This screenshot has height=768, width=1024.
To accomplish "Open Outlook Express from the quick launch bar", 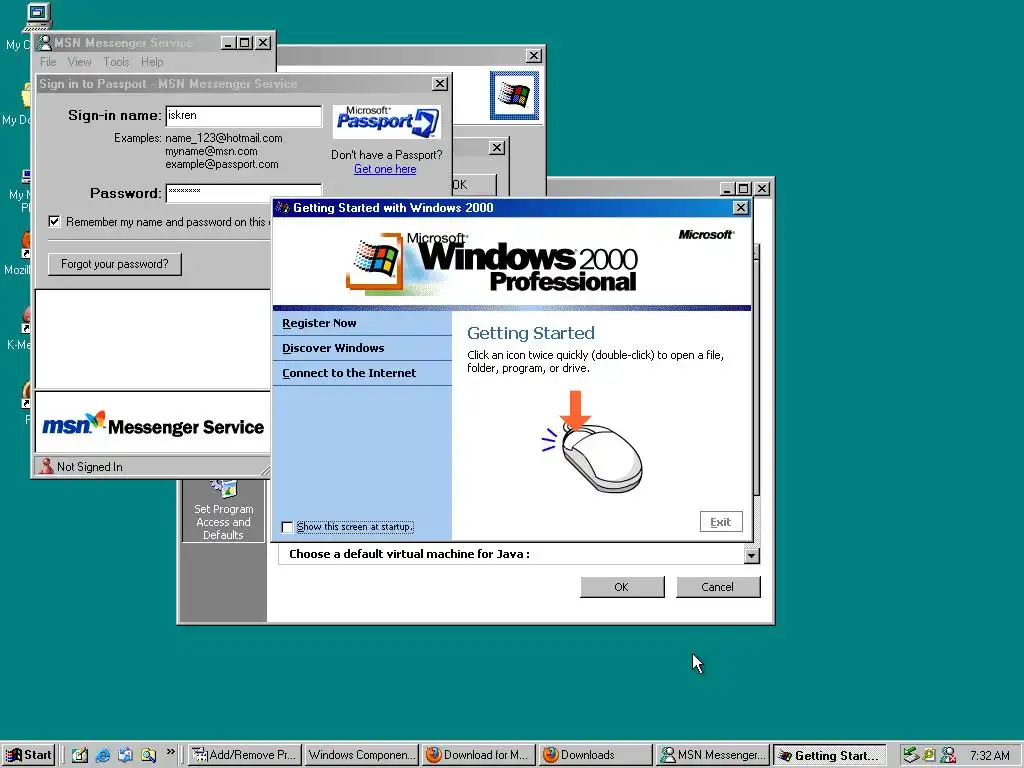I will (125, 755).
